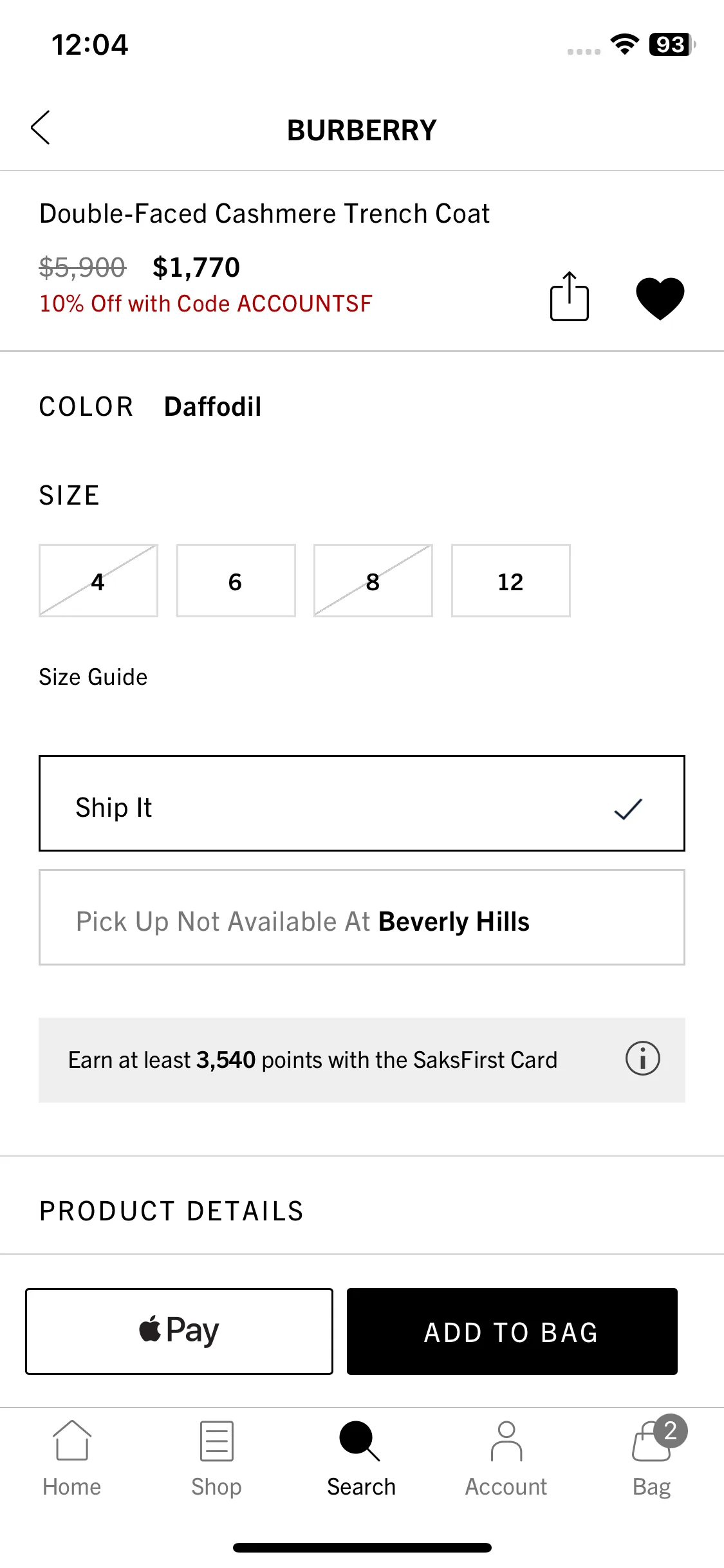Tap the Daffodil color label
Image resolution: width=724 pixels, height=1568 pixels.
tap(212, 407)
